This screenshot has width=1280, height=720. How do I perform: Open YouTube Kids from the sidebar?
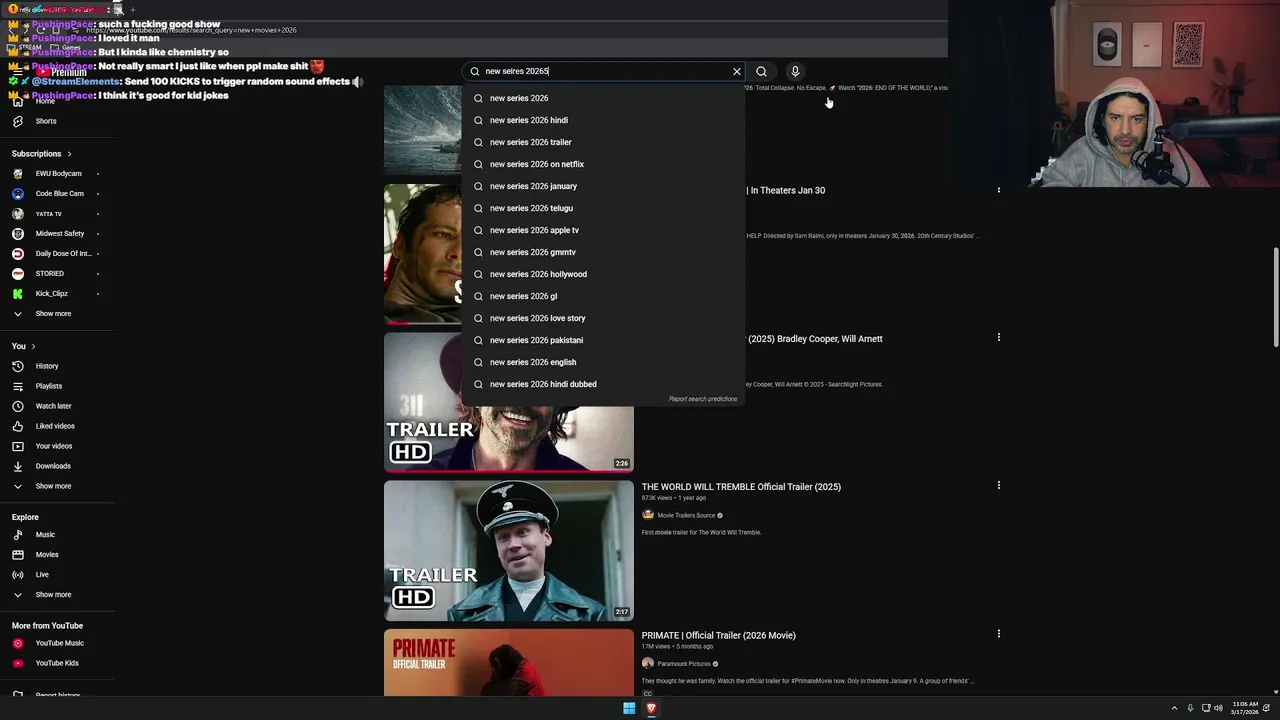coord(56,663)
